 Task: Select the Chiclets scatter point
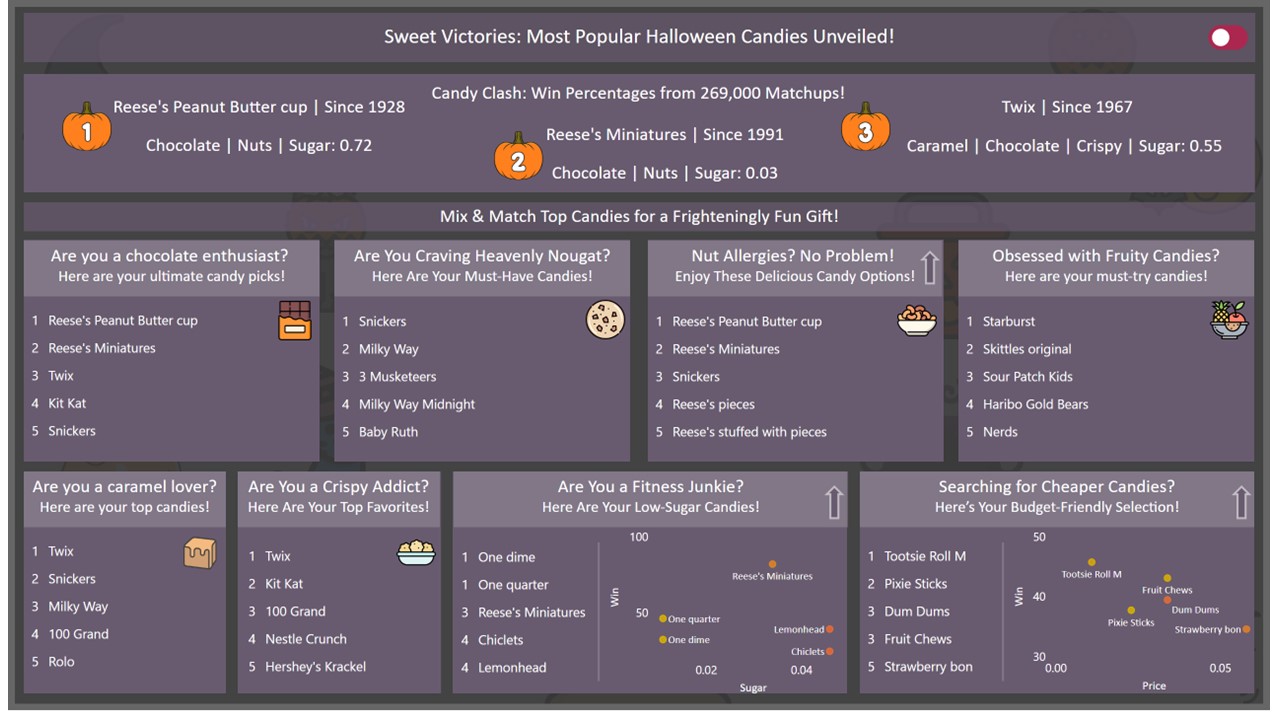830,651
